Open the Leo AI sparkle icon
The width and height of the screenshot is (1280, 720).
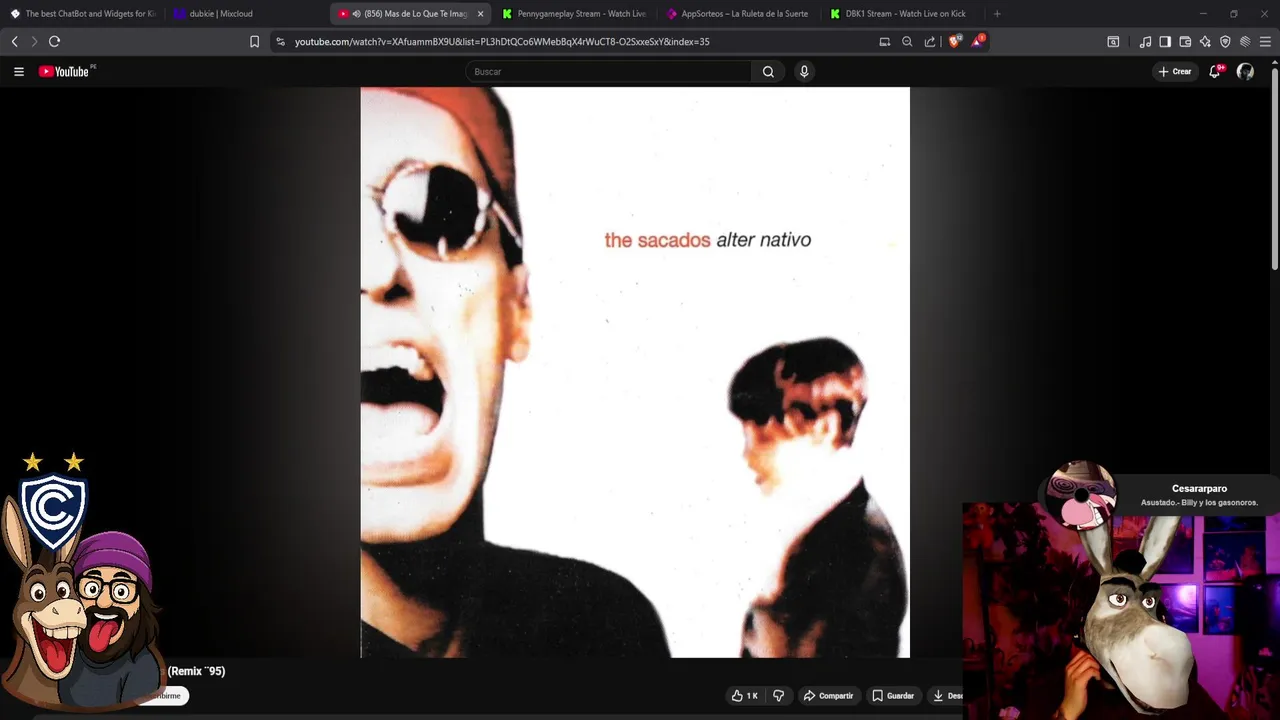1205,41
